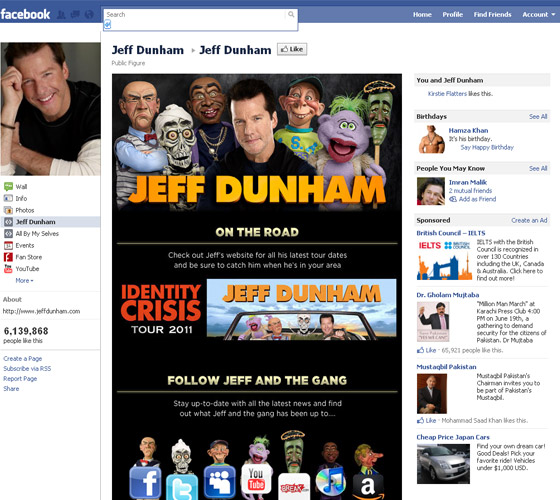Click the Imran Malik profile thumbnail
The image size is (560, 500).
(x=431, y=191)
